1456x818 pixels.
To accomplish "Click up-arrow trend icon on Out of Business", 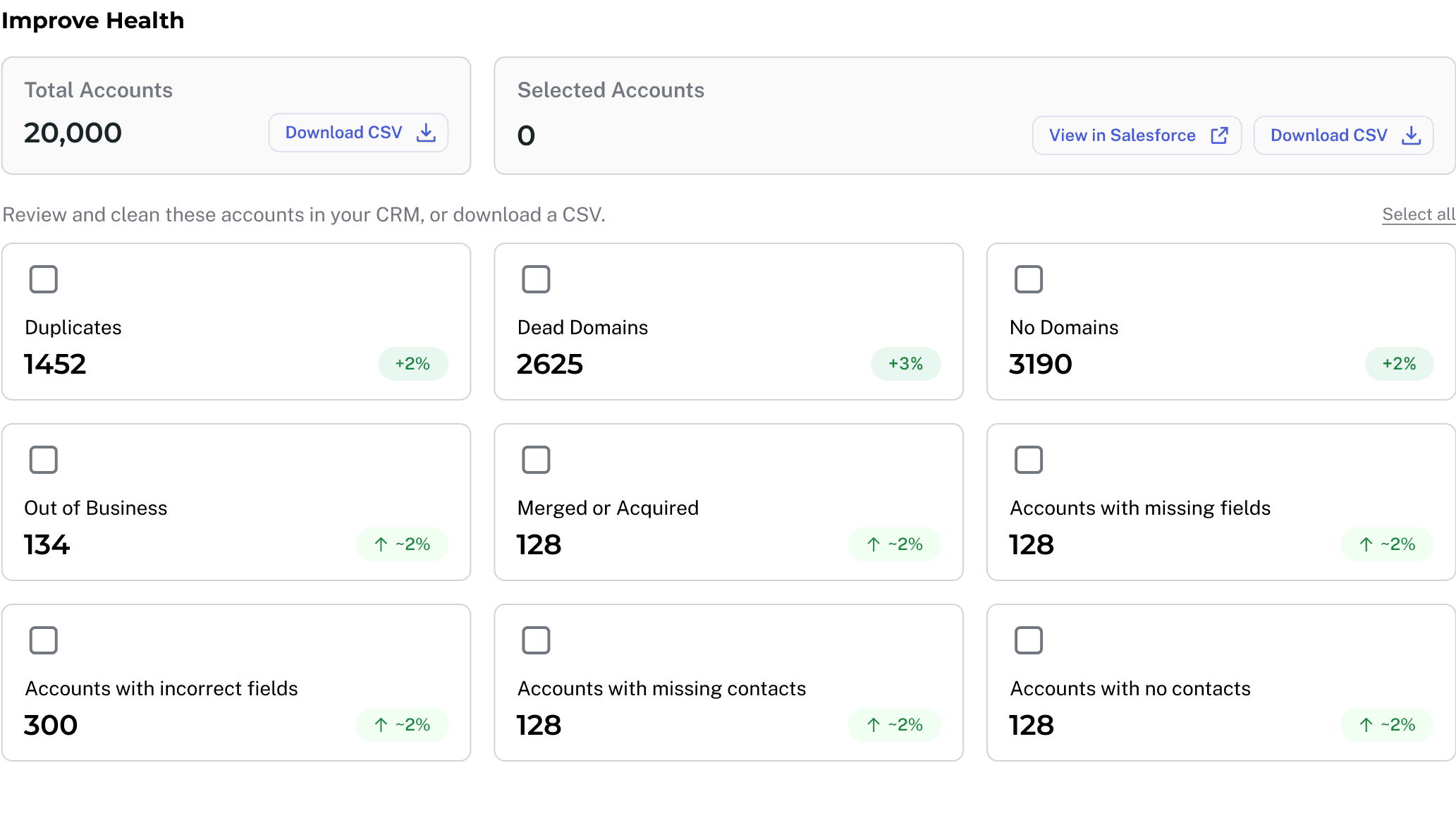I will tap(381, 544).
